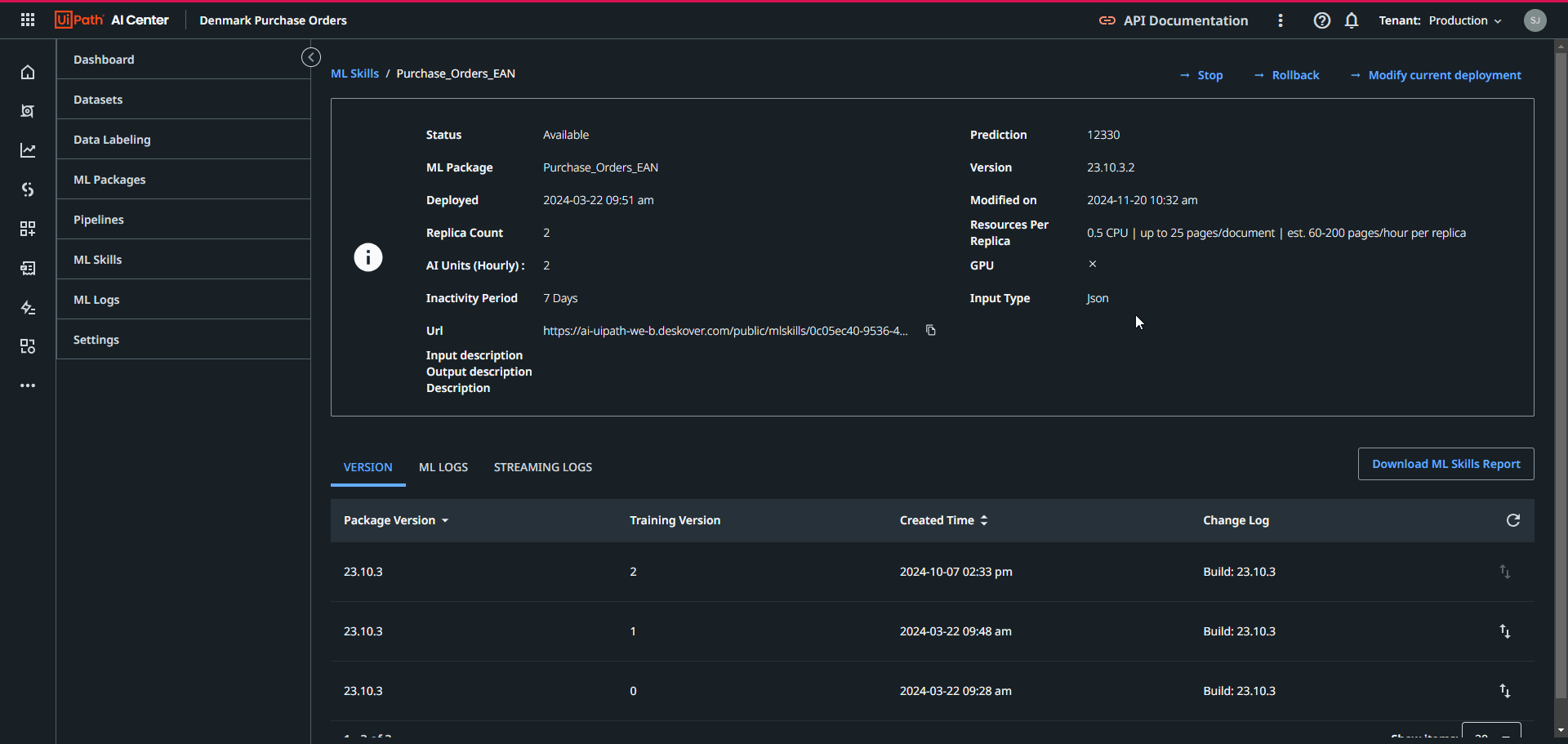Image resolution: width=1568 pixels, height=744 pixels.
Task: Open the notifications bell
Action: click(x=1351, y=20)
